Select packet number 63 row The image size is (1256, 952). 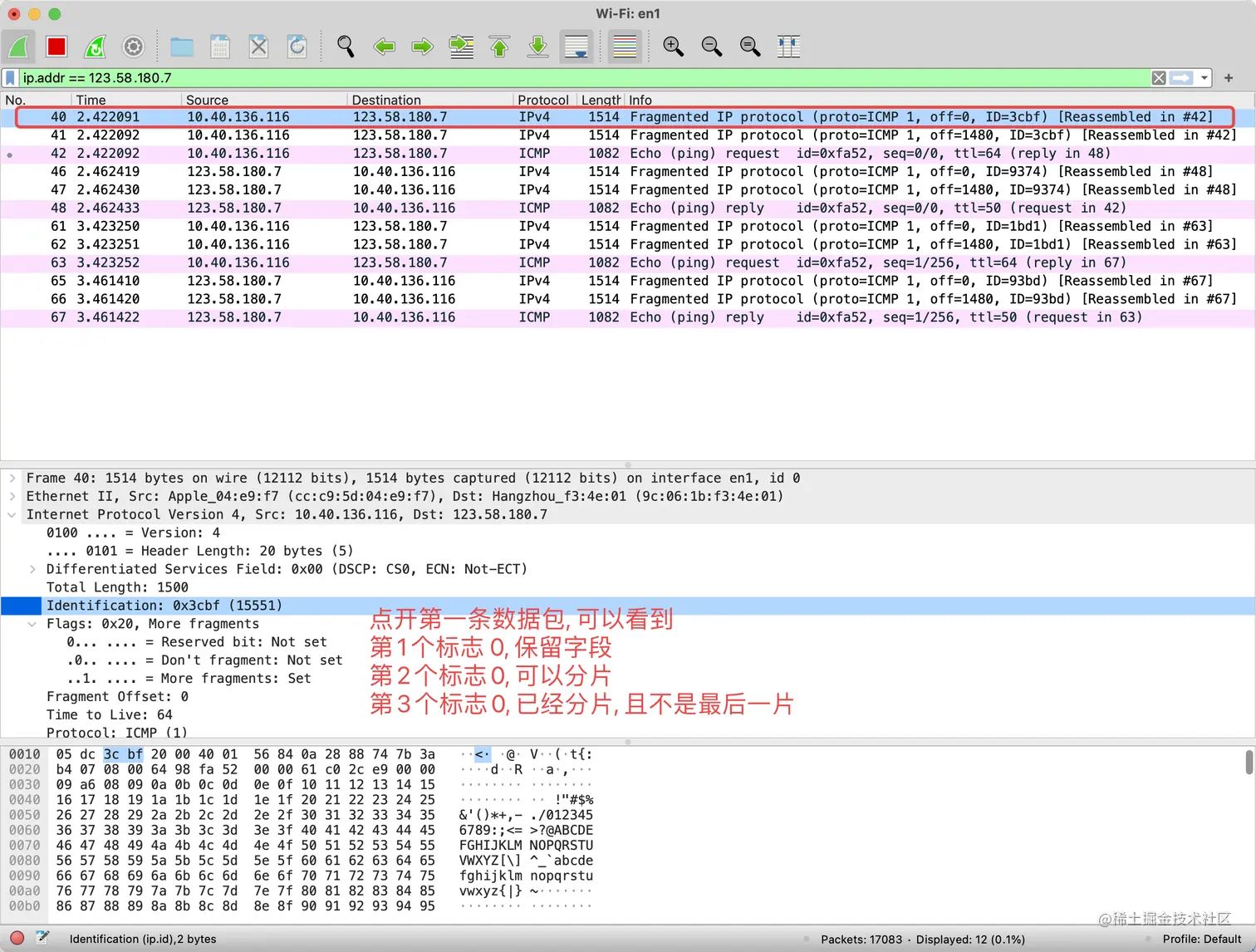coord(627,263)
